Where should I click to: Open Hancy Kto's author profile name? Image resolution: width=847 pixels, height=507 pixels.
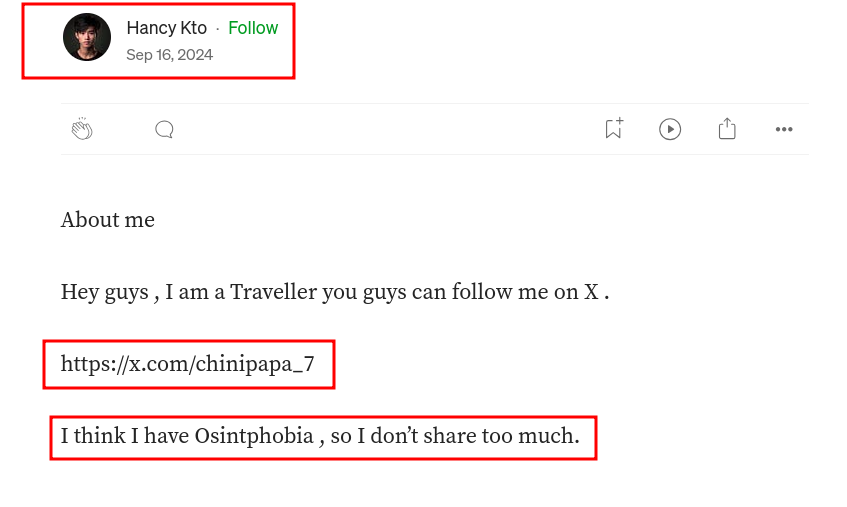tap(166, 28)
